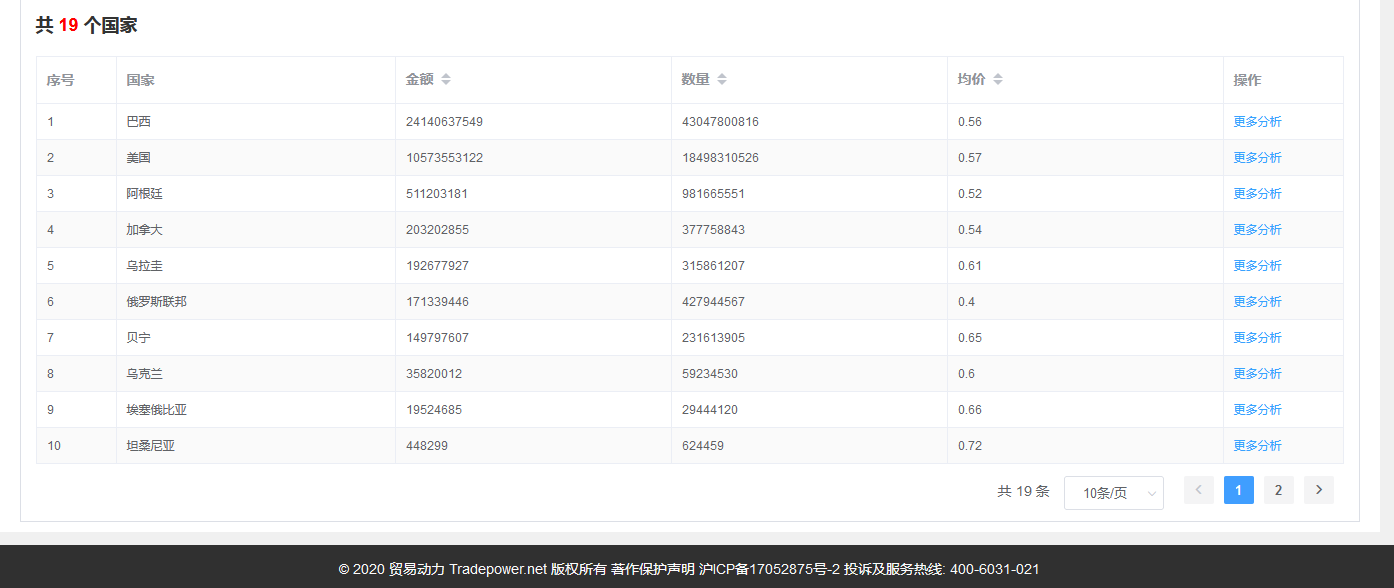Click quantity value 29444120

point(710,410)
